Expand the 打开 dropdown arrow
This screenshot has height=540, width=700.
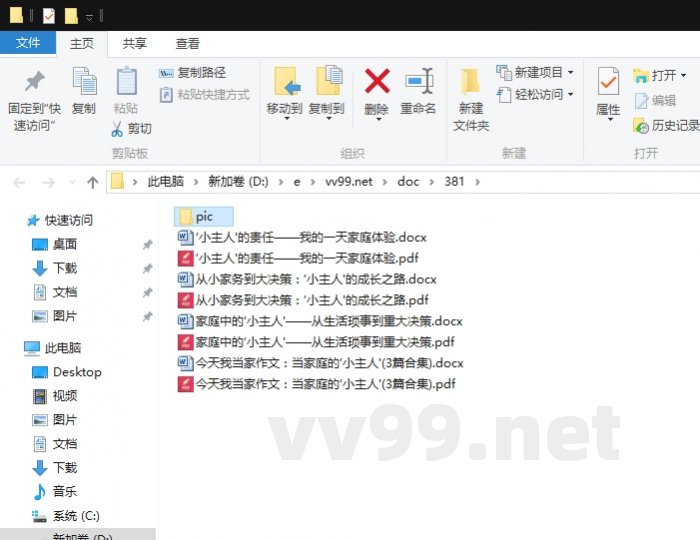[x=683, y=75]
